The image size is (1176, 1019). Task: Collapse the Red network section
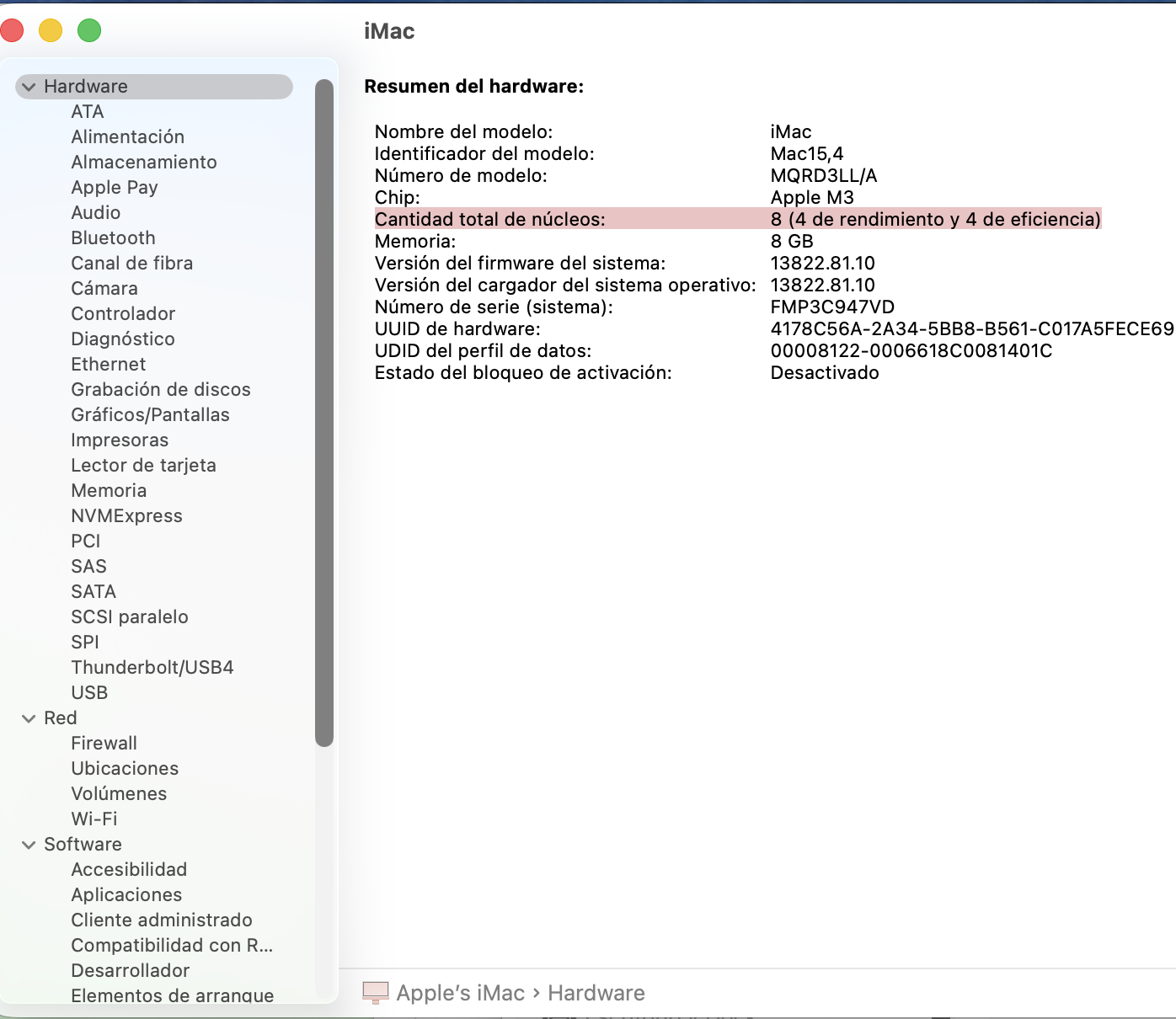tap(29, 718)
